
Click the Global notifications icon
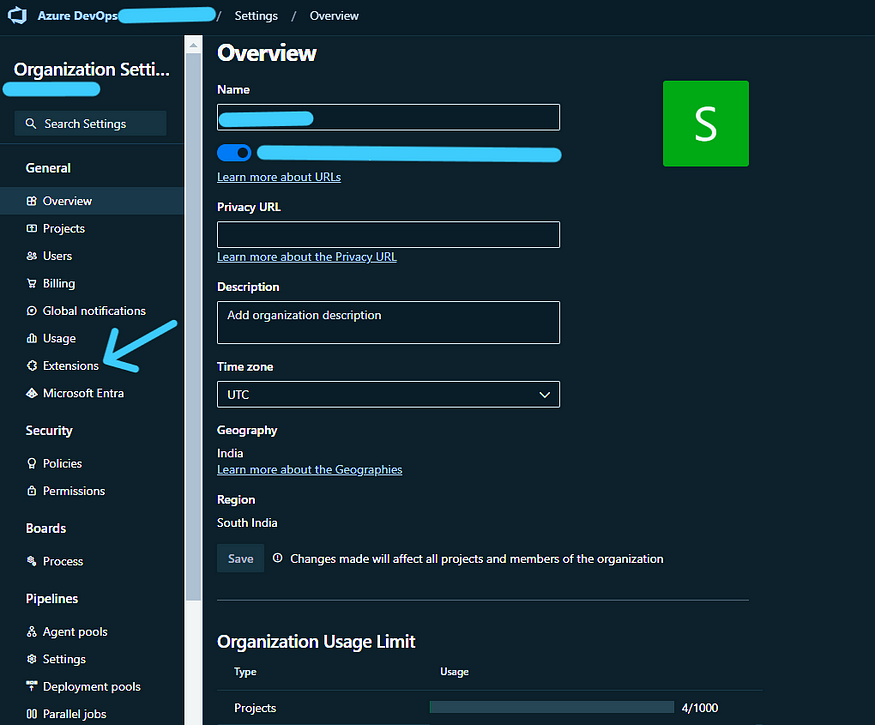click(31, 311)
